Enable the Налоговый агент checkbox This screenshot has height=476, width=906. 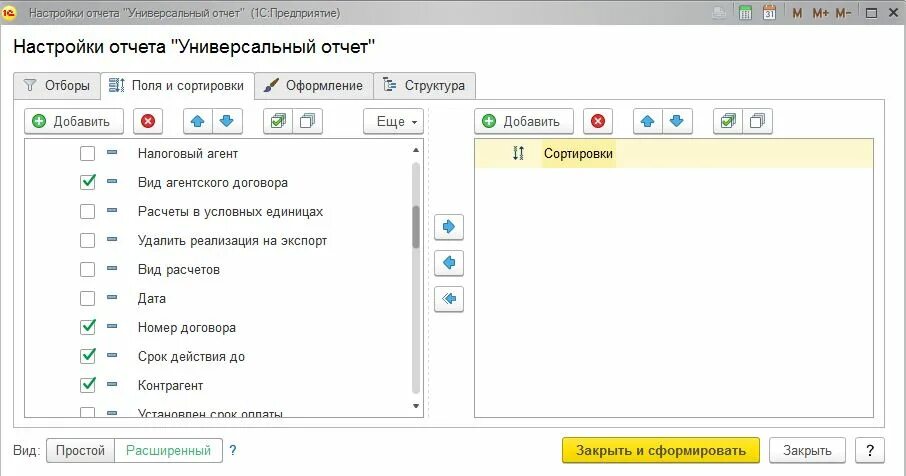tap(87, 154)
